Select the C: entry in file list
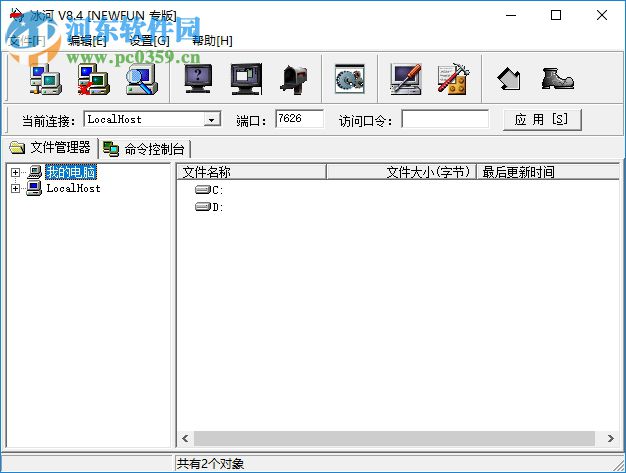The width and height of the screenshot is (626, 473). coord(209,190)
